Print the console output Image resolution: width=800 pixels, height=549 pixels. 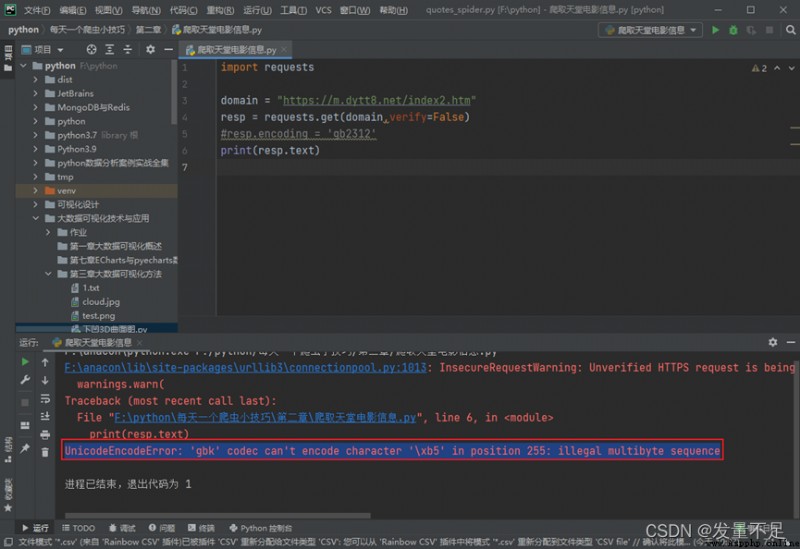click(45, 435)
